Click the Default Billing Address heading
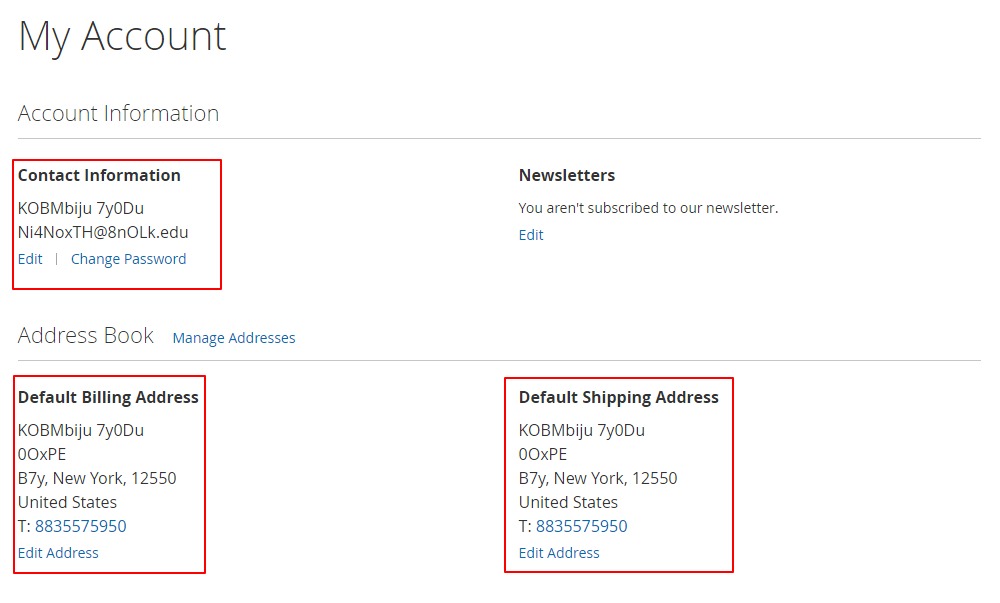The width and height of the screenshot is (1000, 603). point(108,398)
